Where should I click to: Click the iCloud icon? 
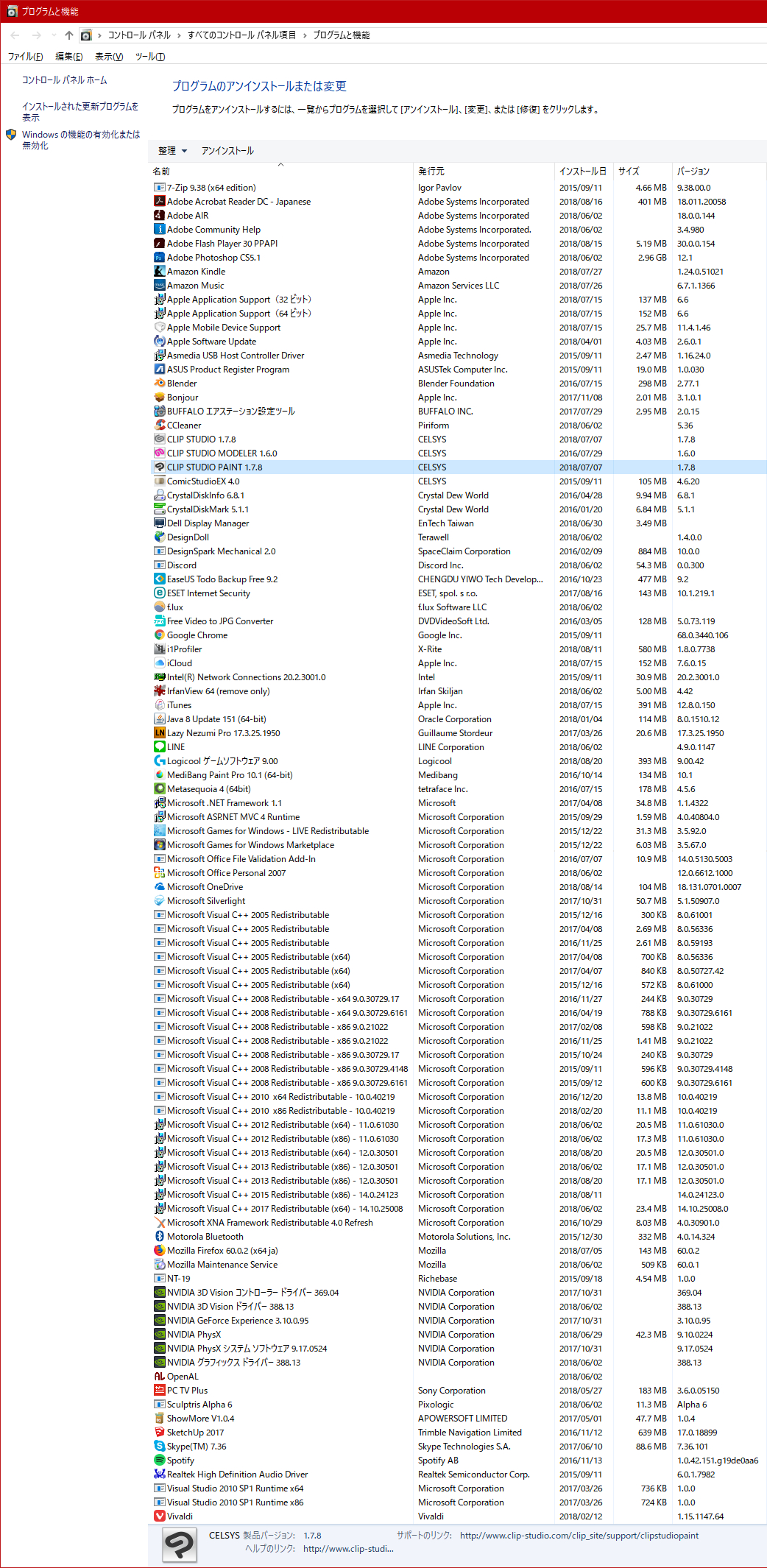[159, 663]
